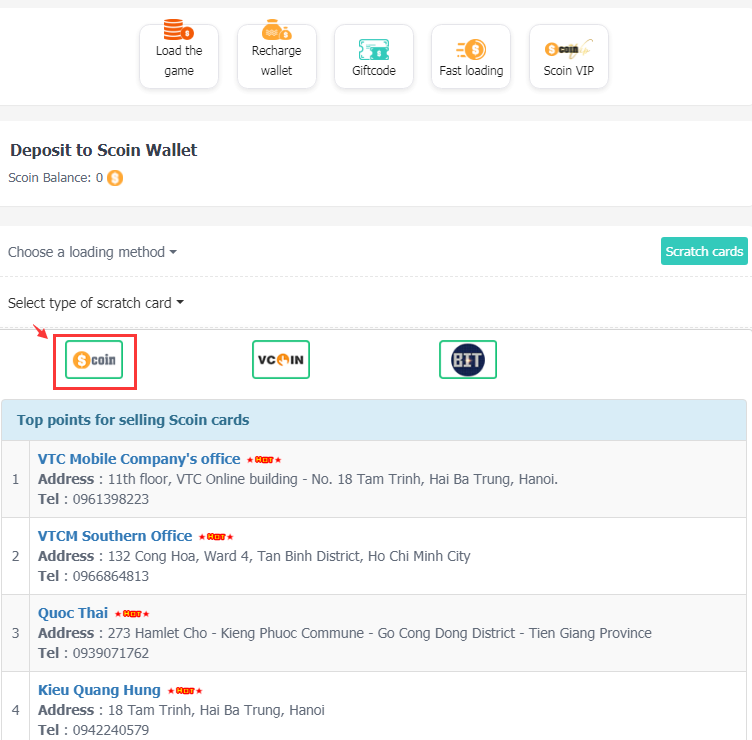Click the Scratch cards button

[x=704, y=251]
